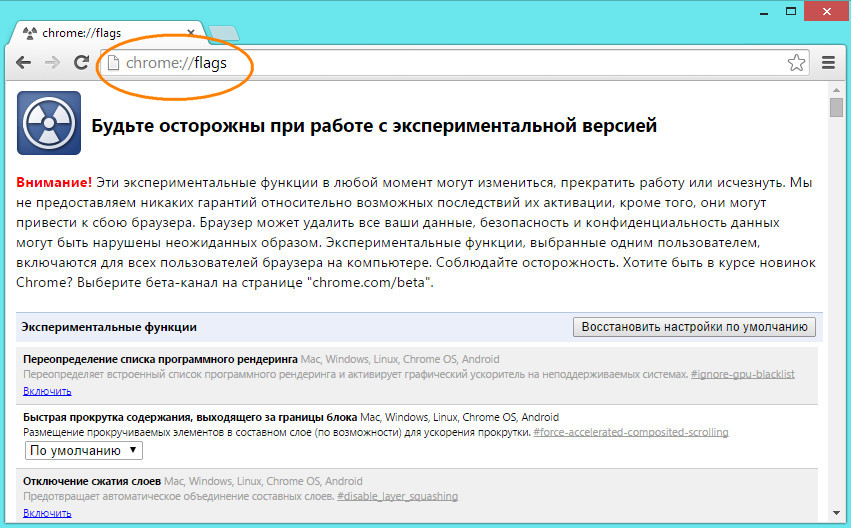This screenshot has width=851, height=528.
Task: Click the scrollbar up arrow
Action: pos(836,90)
